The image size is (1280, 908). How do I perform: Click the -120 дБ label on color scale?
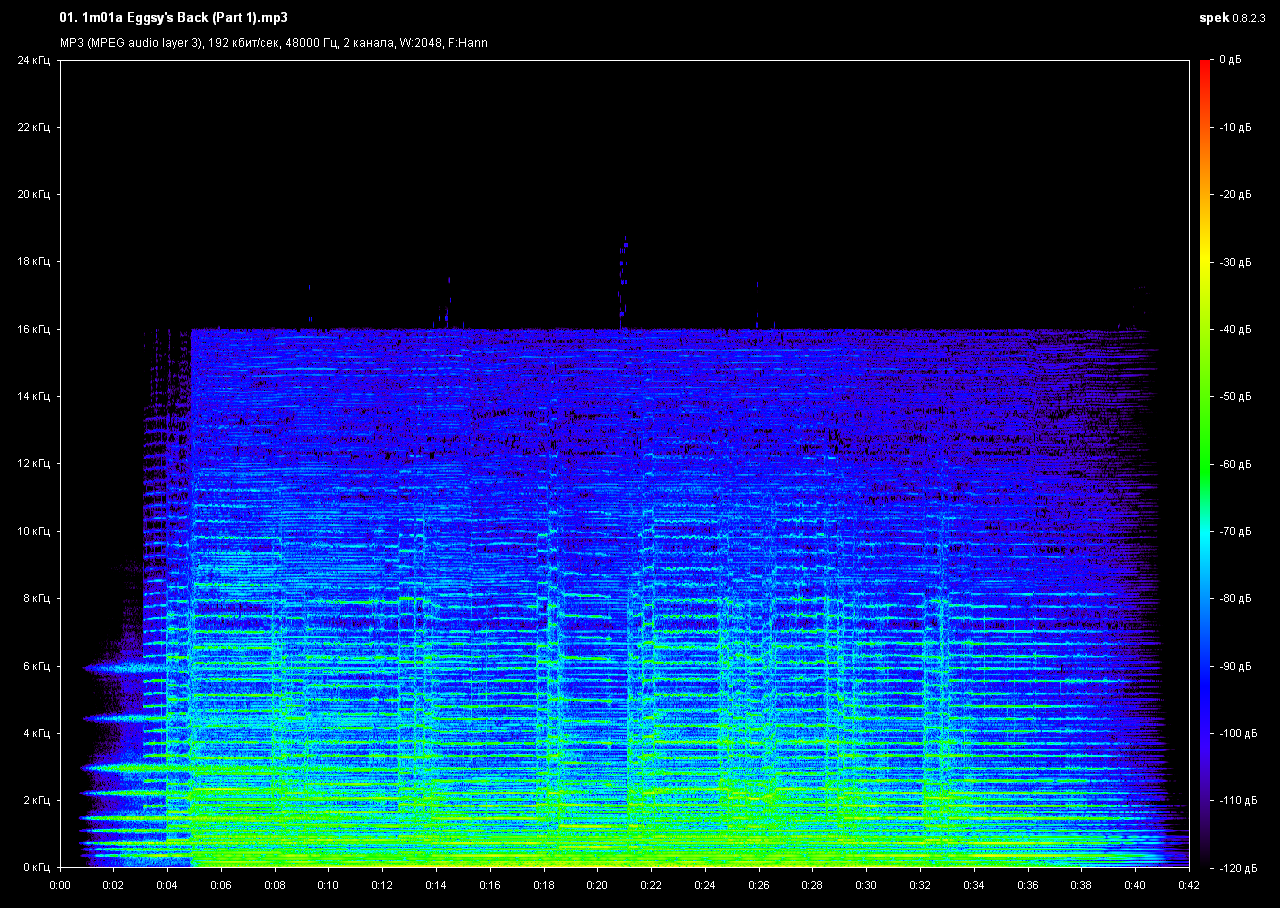pyautogui.click(x=1234, y=867)
